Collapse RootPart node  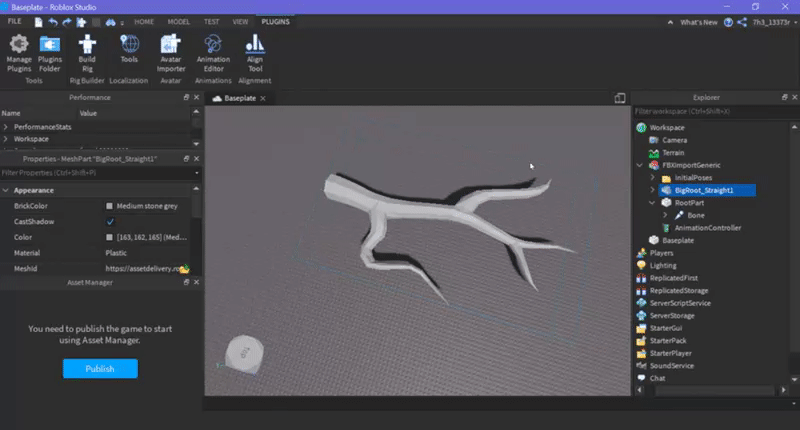tap(653, 203)
